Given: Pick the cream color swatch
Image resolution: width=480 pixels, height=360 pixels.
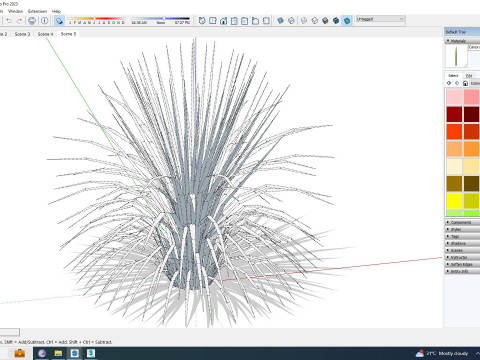Looking at the screenshot, I should 454,166.
